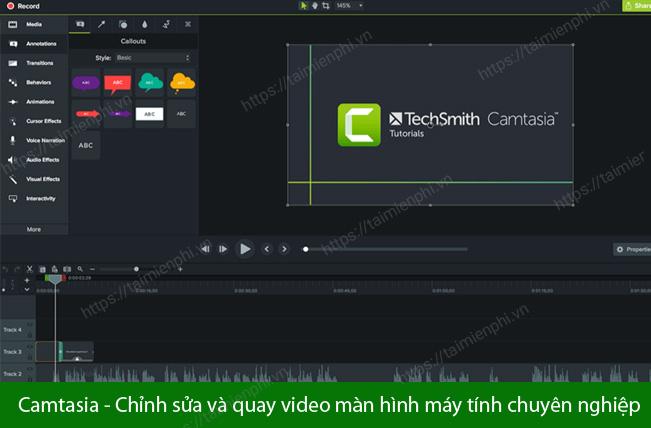Choose the purple double-arrow callout
This screenshot has width=651, height=428.
click(x=118, y=114)
